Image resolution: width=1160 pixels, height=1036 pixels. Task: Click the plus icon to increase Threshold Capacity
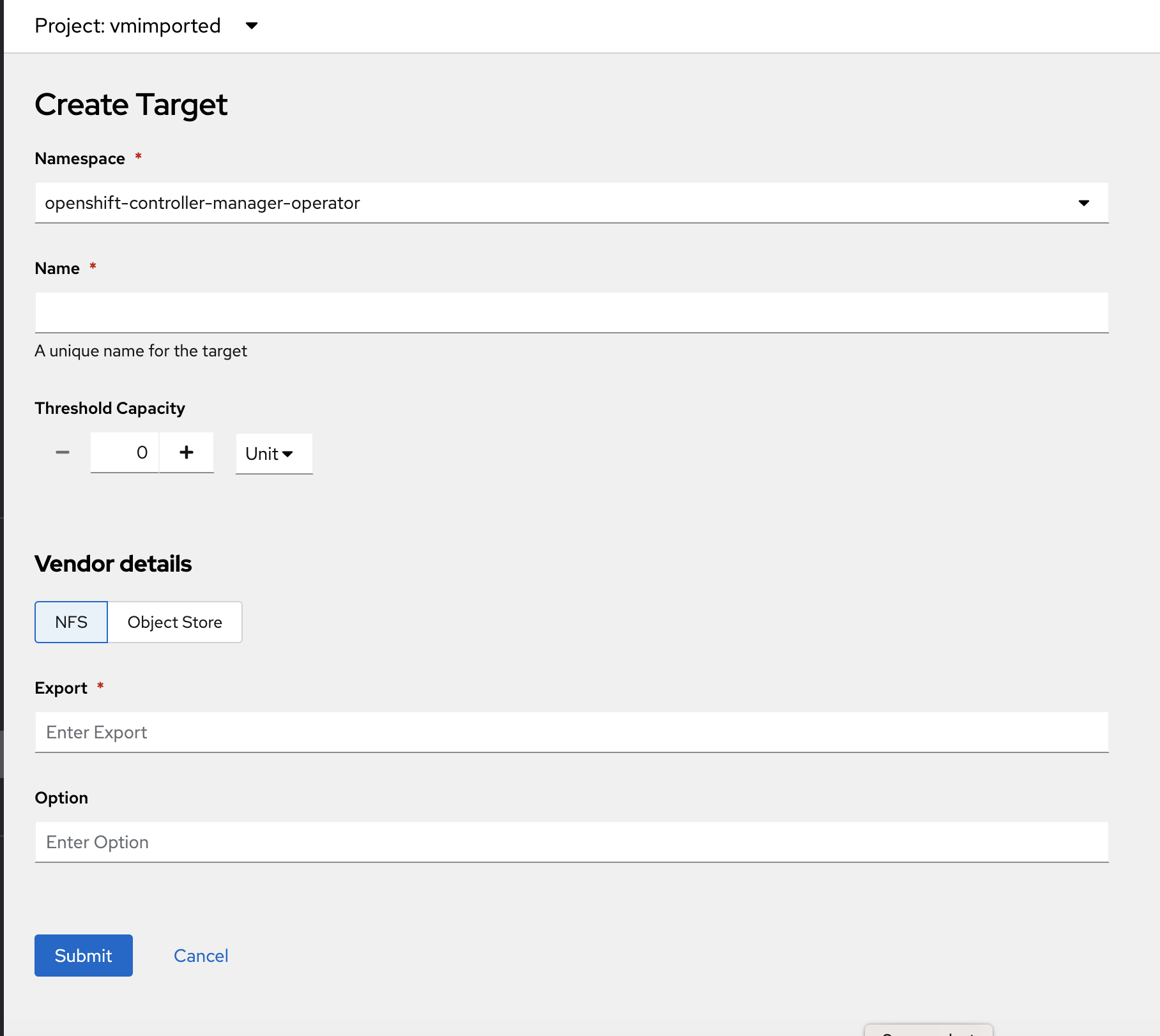click(x=186, y=452)
